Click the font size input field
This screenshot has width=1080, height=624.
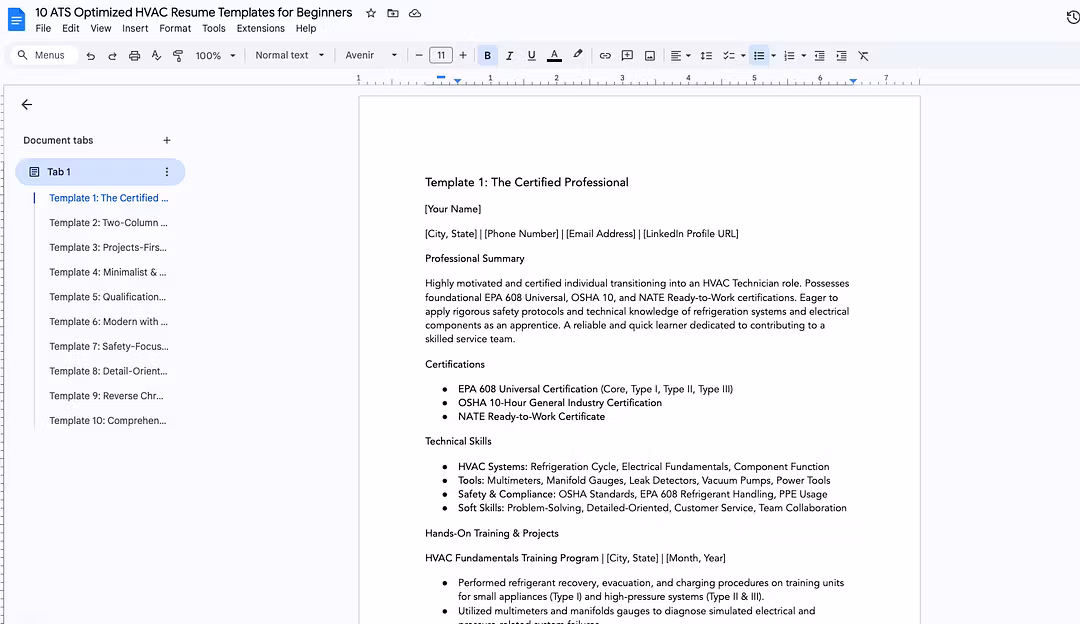(x=440, y=56)
